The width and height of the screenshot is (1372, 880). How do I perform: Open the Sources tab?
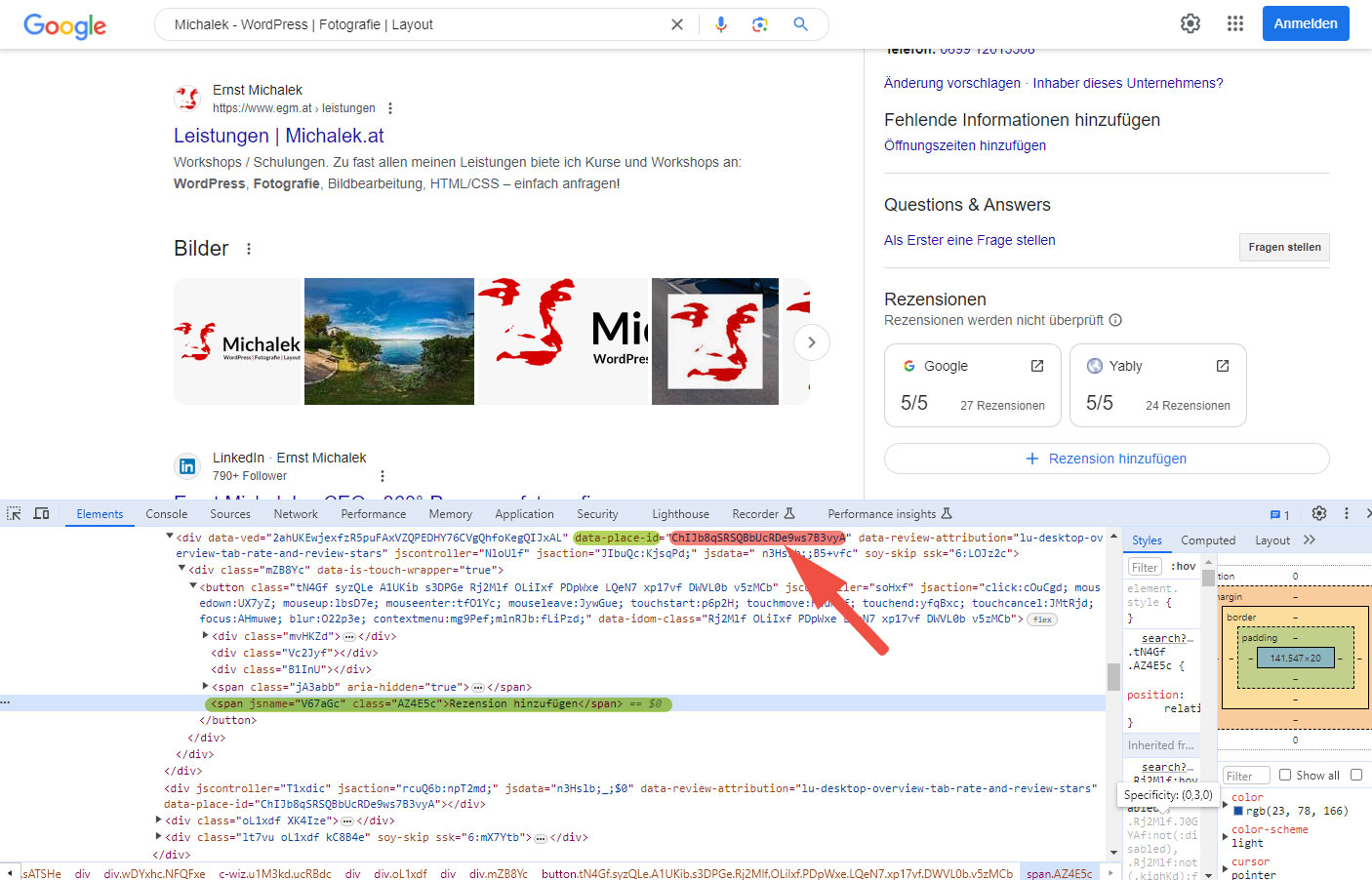[230, 514]
